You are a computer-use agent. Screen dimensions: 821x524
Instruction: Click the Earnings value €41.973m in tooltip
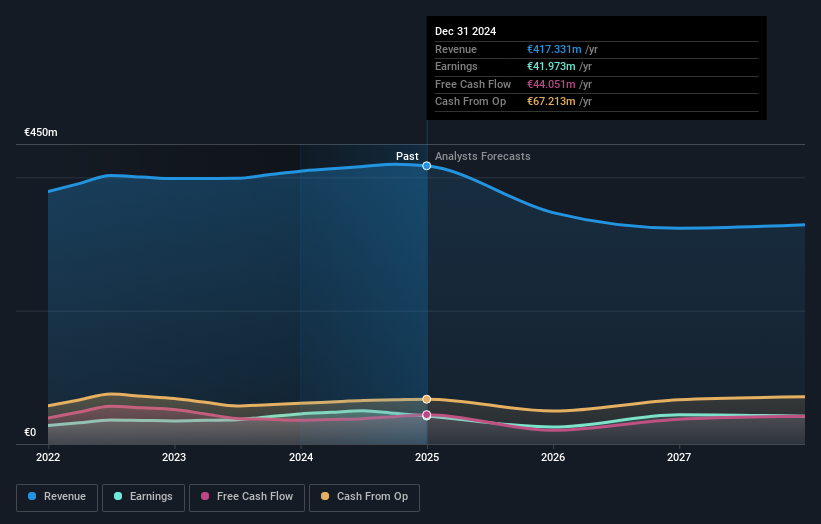551,66
